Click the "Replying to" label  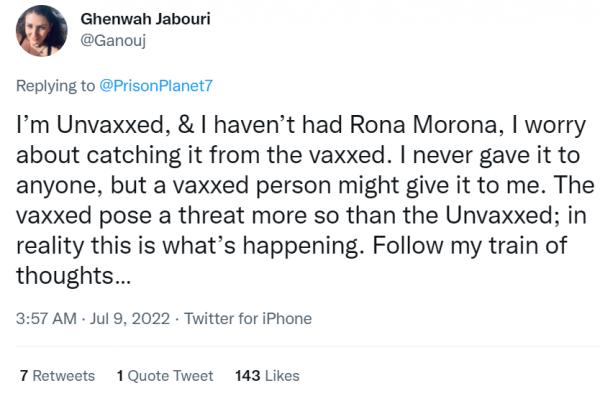coord(56,87)
